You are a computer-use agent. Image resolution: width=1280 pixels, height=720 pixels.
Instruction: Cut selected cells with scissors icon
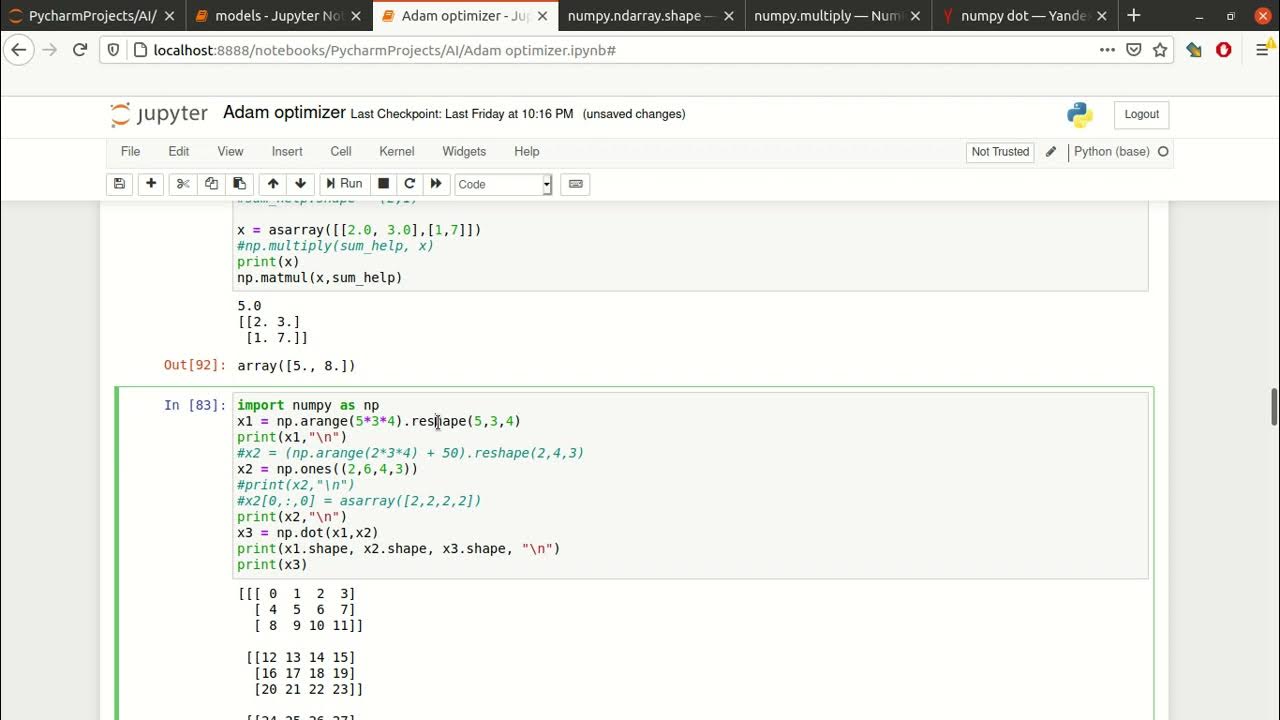click(183, 184)
